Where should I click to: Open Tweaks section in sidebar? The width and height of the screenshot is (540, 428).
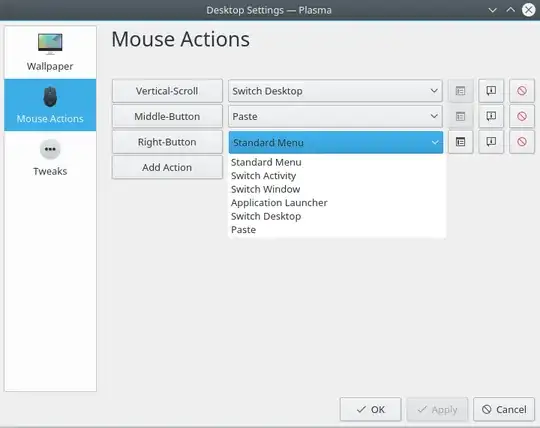(50, 158)
